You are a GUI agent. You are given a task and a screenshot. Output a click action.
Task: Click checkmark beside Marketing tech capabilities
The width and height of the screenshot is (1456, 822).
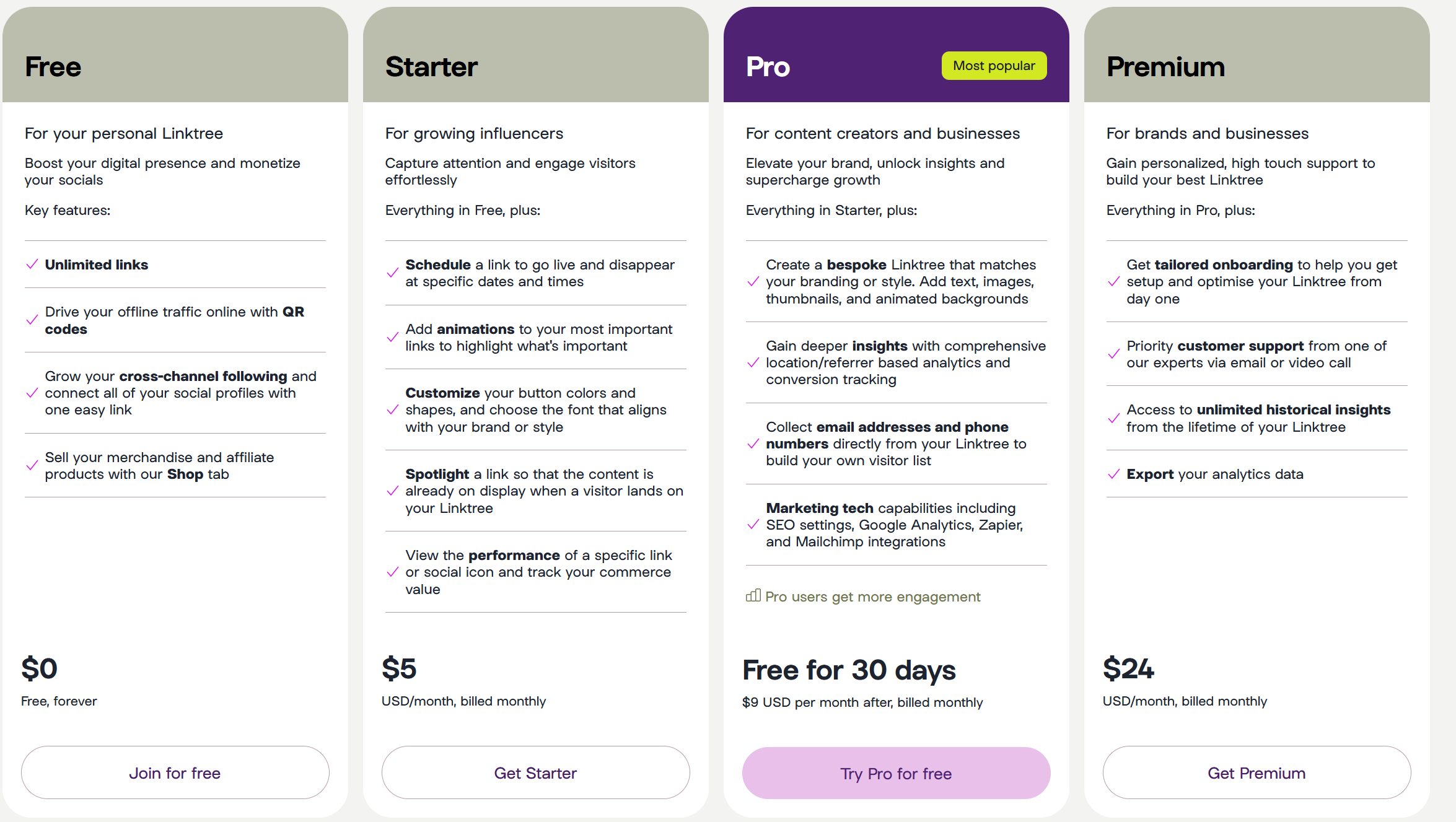pyautogui.click(x=753, y=525)
